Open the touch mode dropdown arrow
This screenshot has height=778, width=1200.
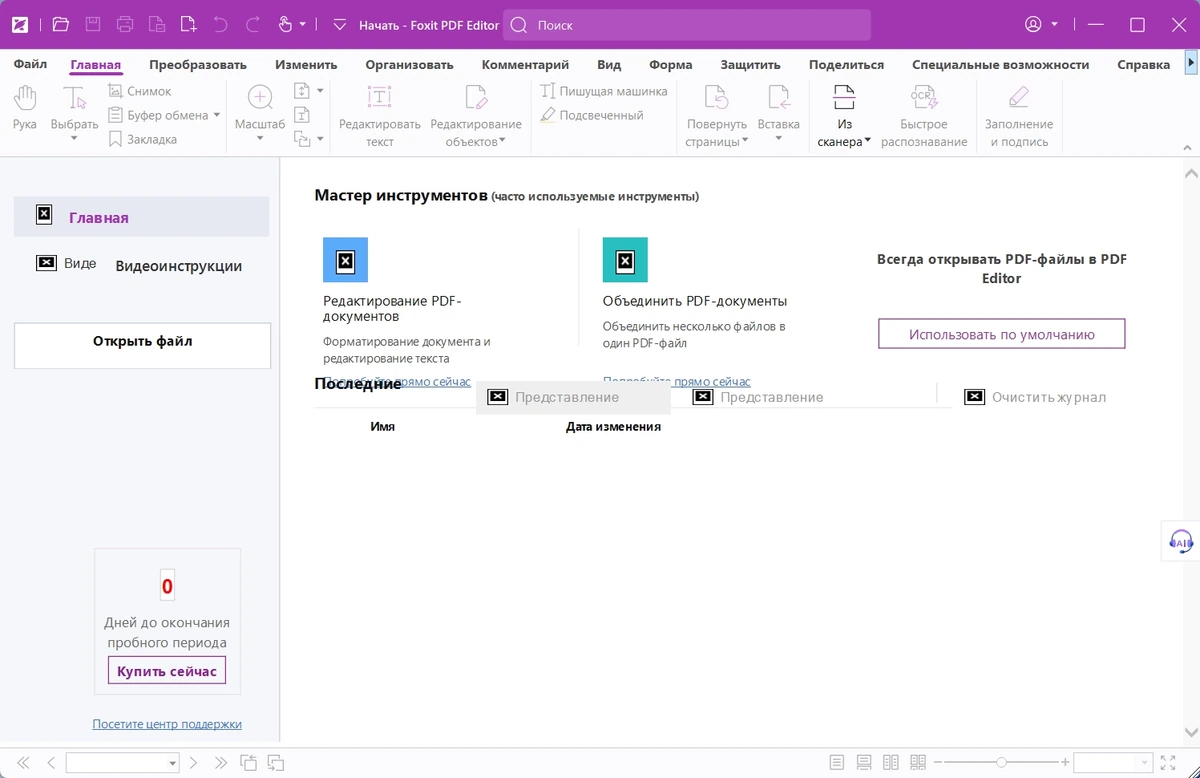click(x=303, y=25)
